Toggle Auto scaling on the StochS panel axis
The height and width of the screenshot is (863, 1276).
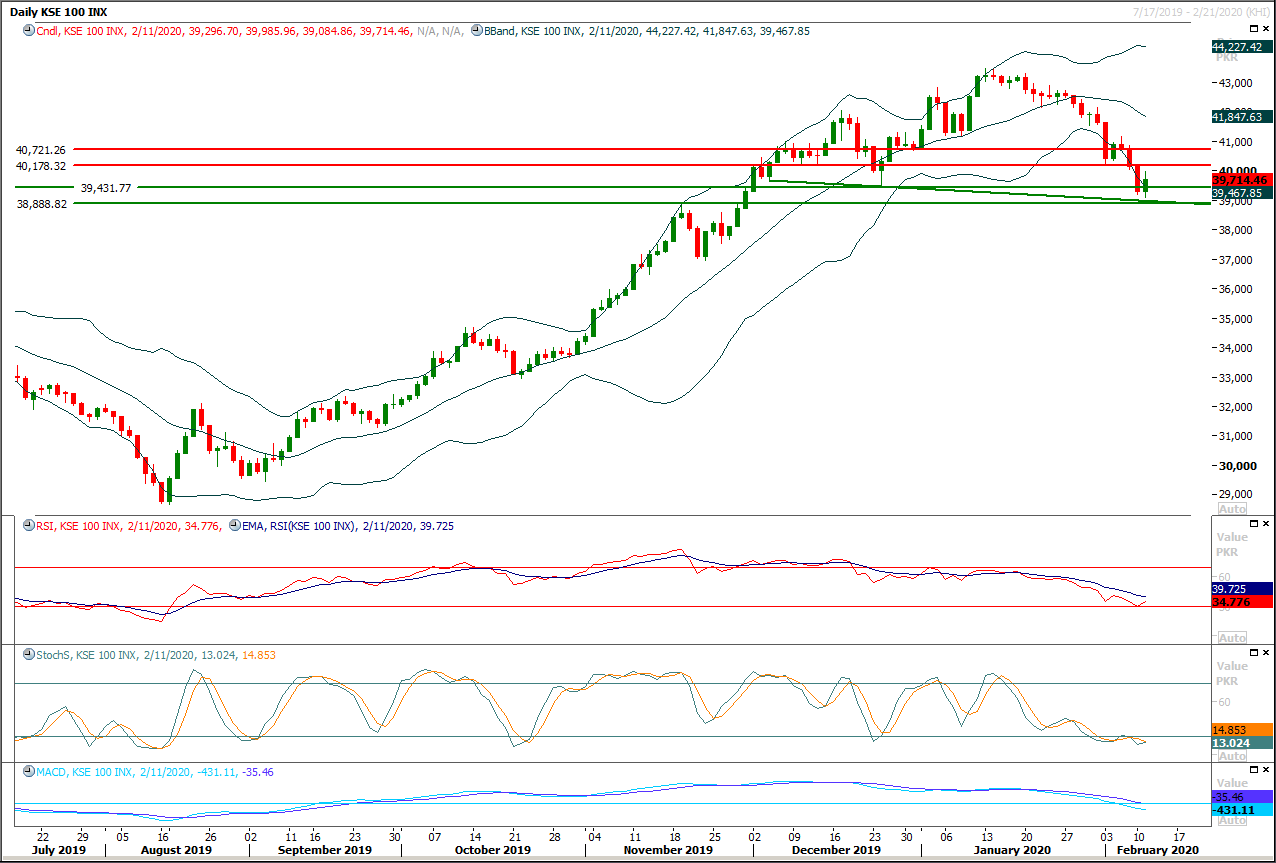(1232, 757)
